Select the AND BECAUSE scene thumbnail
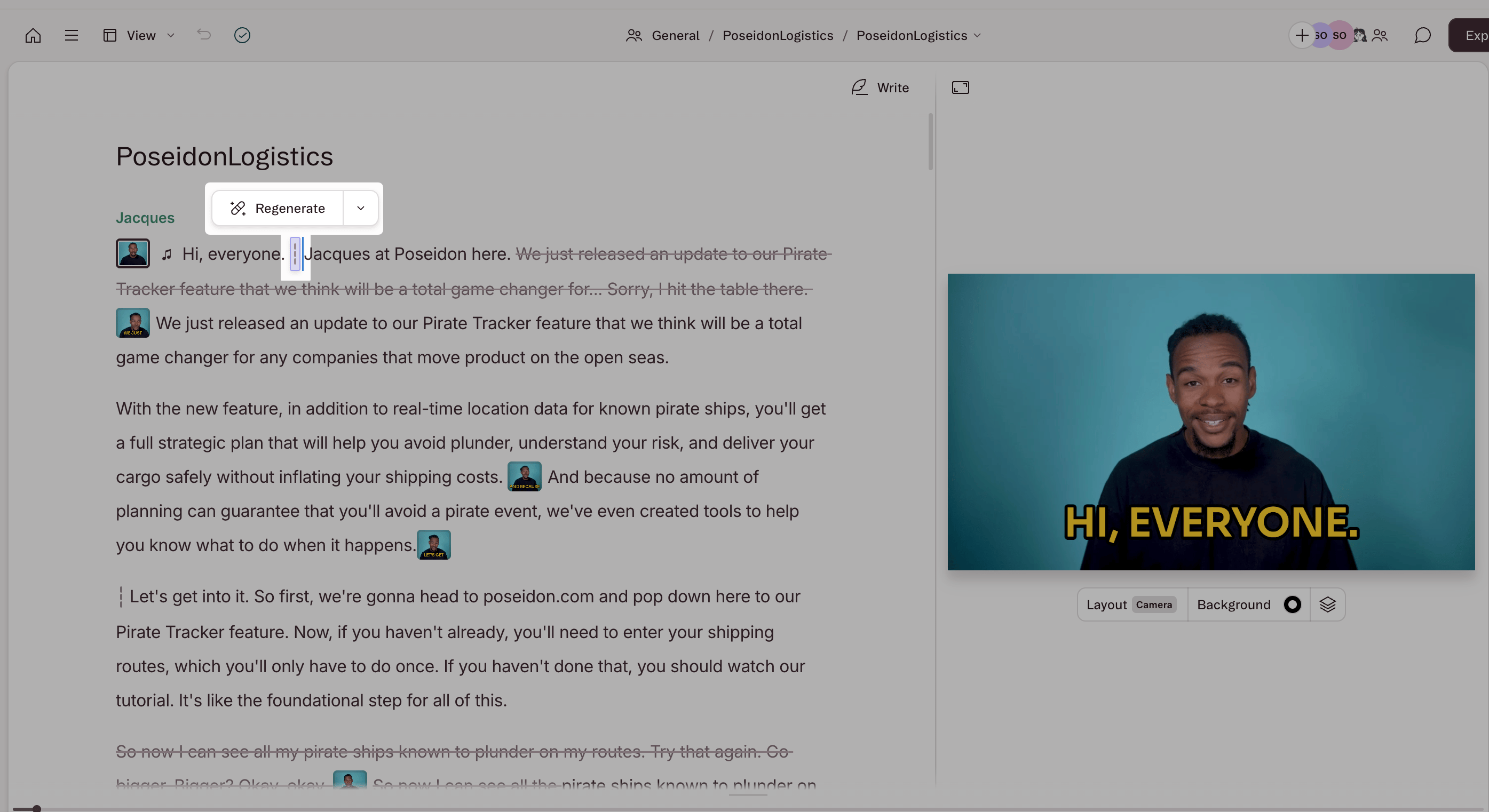The width and height of the screenshot is (1489, 812). (524, 476)
